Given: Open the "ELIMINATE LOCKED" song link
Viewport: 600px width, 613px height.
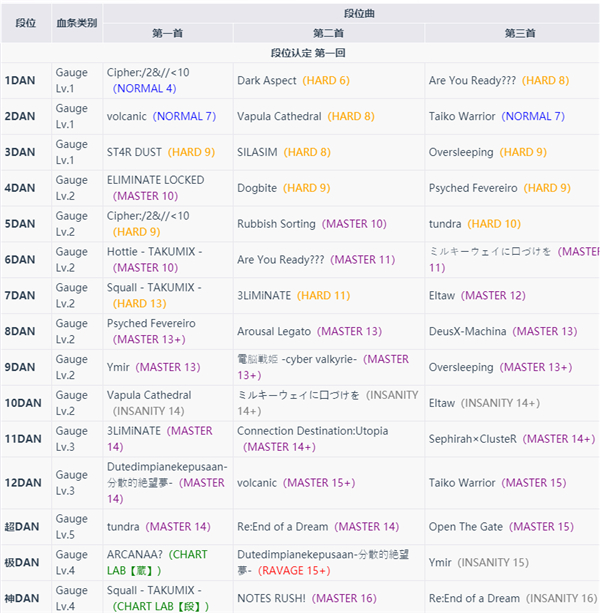Looking at the screenshot, I should point(155,180).
